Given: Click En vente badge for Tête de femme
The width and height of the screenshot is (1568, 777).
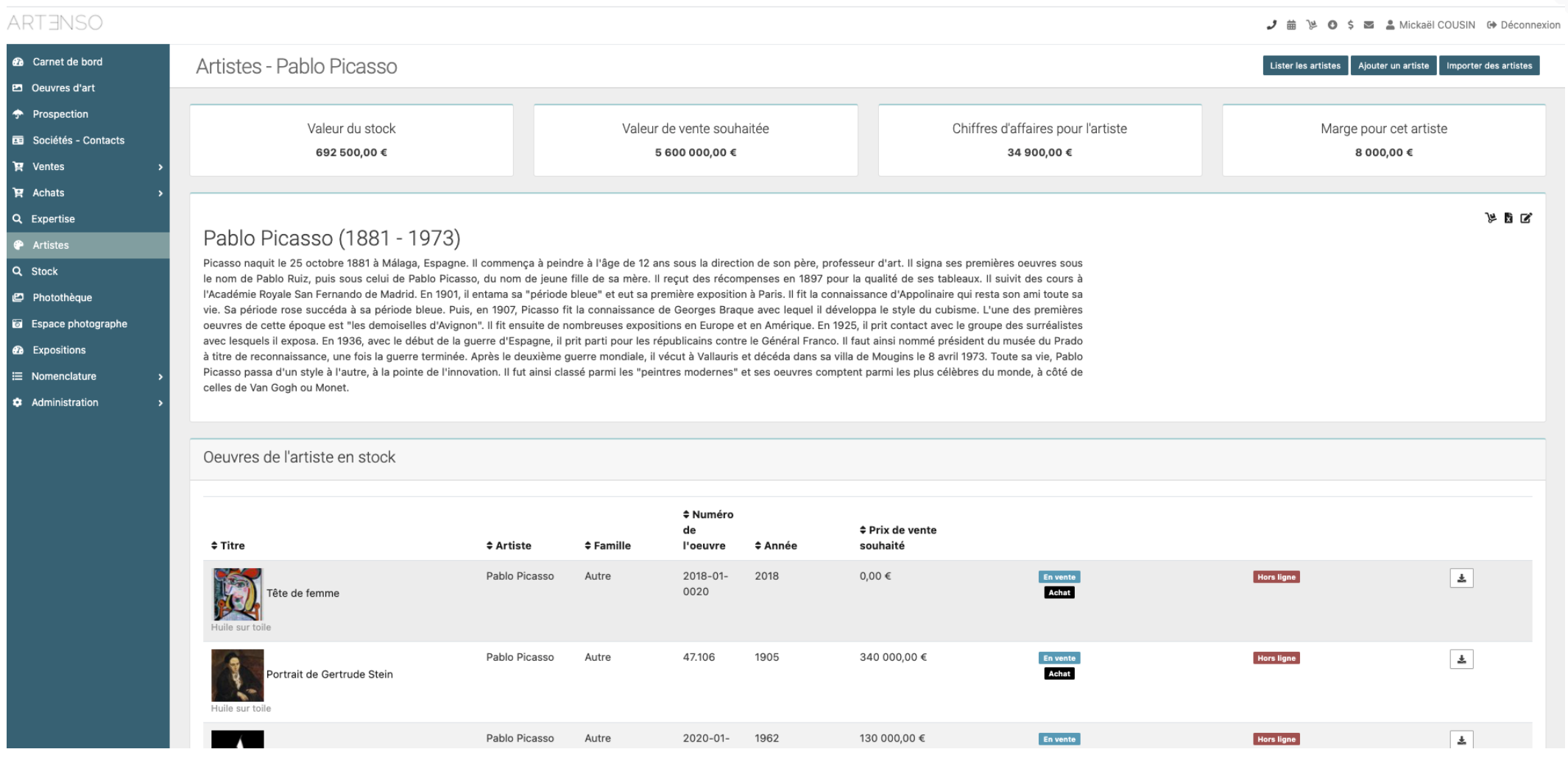Looking at the screenshot, I should pyautogui.click(x=1059, y=577).
